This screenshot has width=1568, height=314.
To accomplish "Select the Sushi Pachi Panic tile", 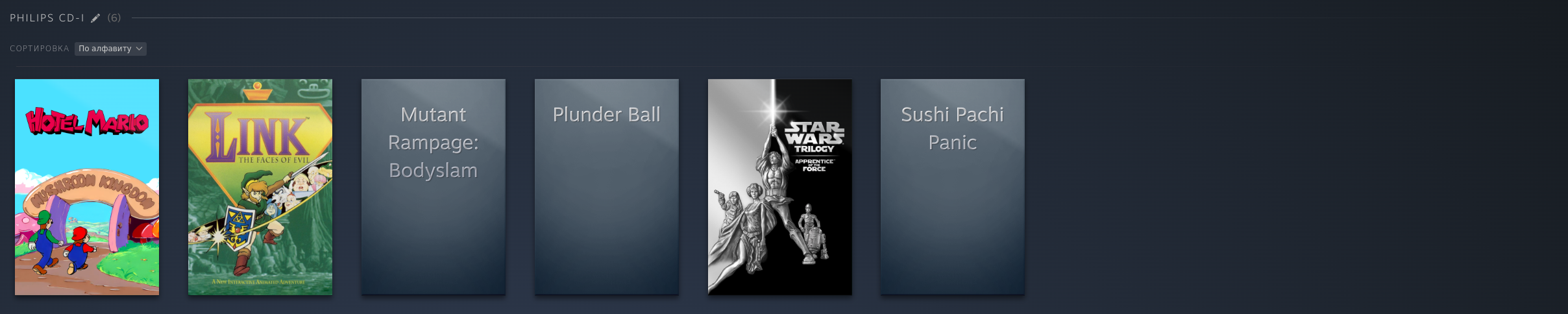I will tap(953, 187).
